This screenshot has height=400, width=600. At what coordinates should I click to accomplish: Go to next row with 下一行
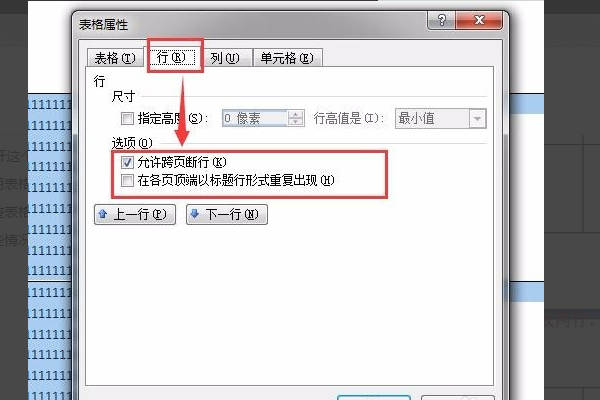pos(227,214)
